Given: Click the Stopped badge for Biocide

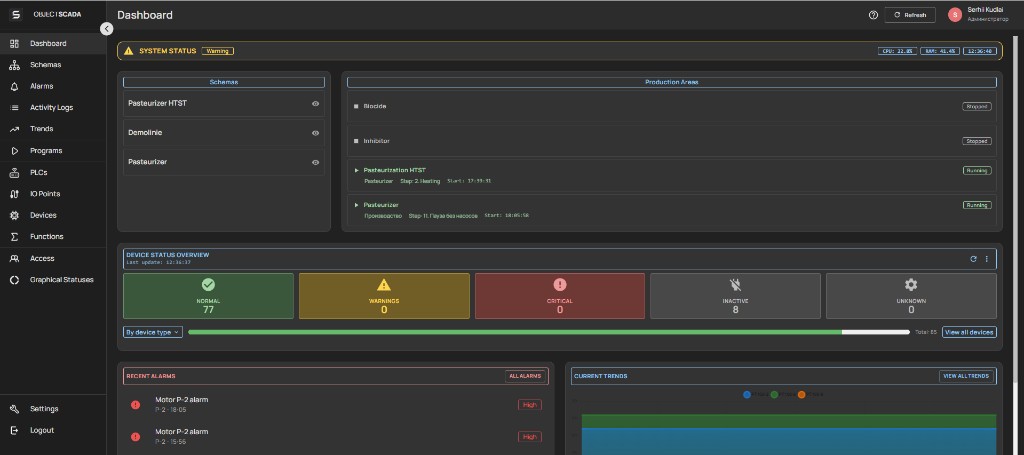Looking at the screenshot, I should [976, 106].
